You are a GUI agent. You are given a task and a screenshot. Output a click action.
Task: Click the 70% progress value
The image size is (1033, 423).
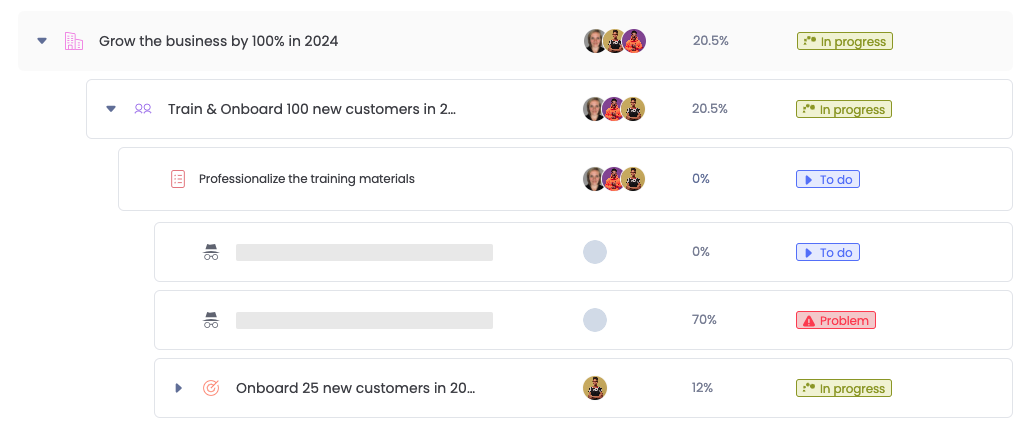pyautogui.click(x=704, y=320)
